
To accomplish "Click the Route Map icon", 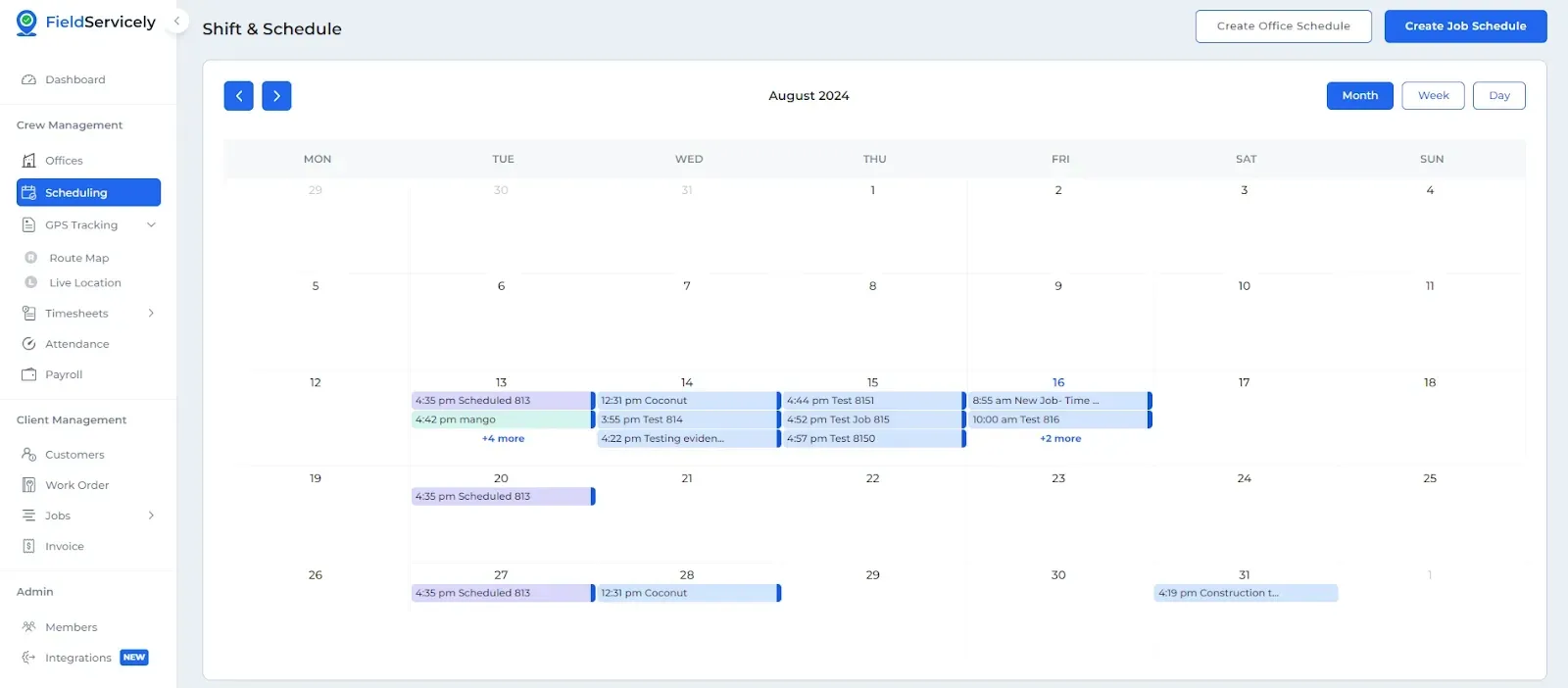I will click(x=31, y=258).
